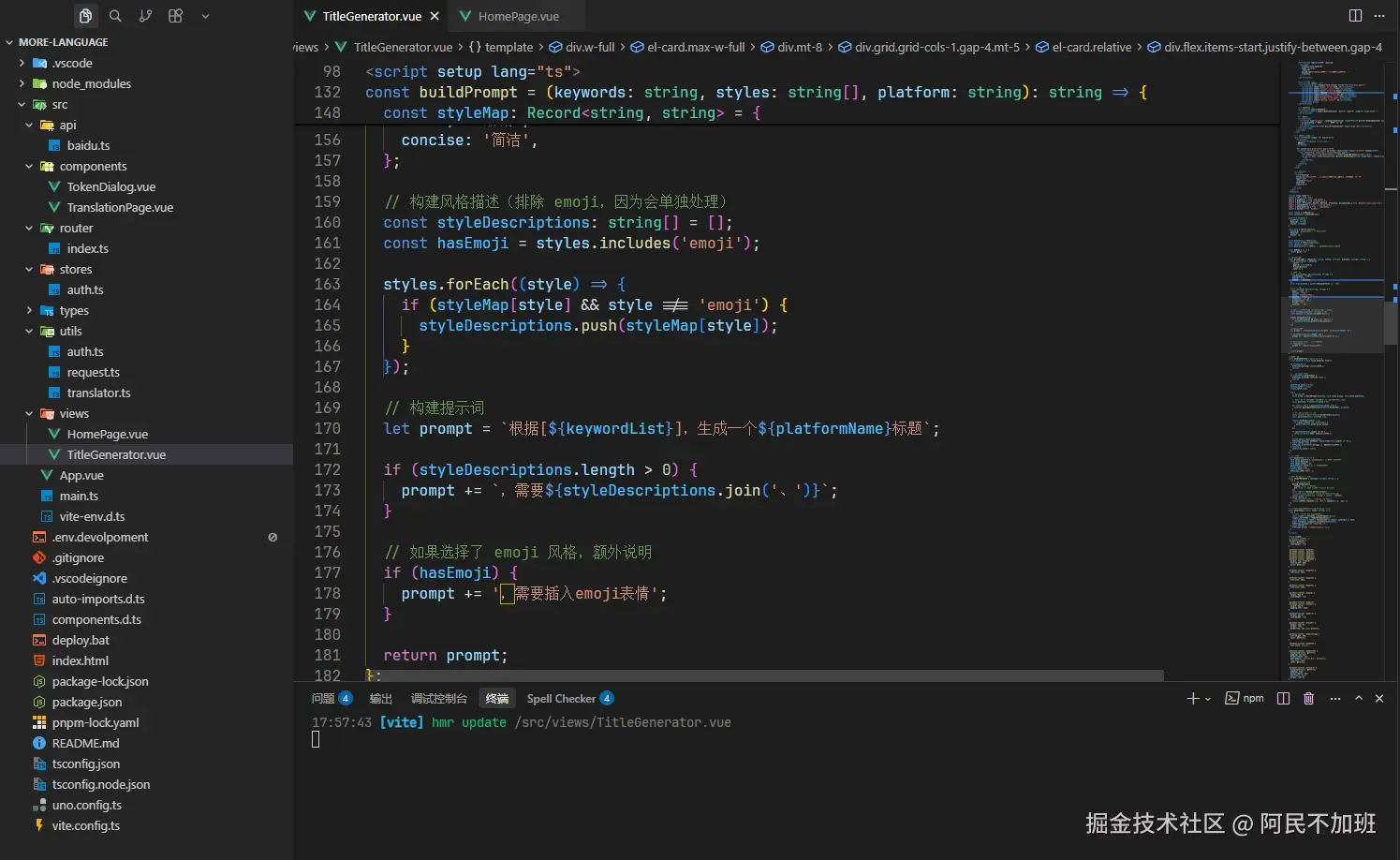
Task: Open TranslationPage.vue in the file tree
Action: pos(120,208)
